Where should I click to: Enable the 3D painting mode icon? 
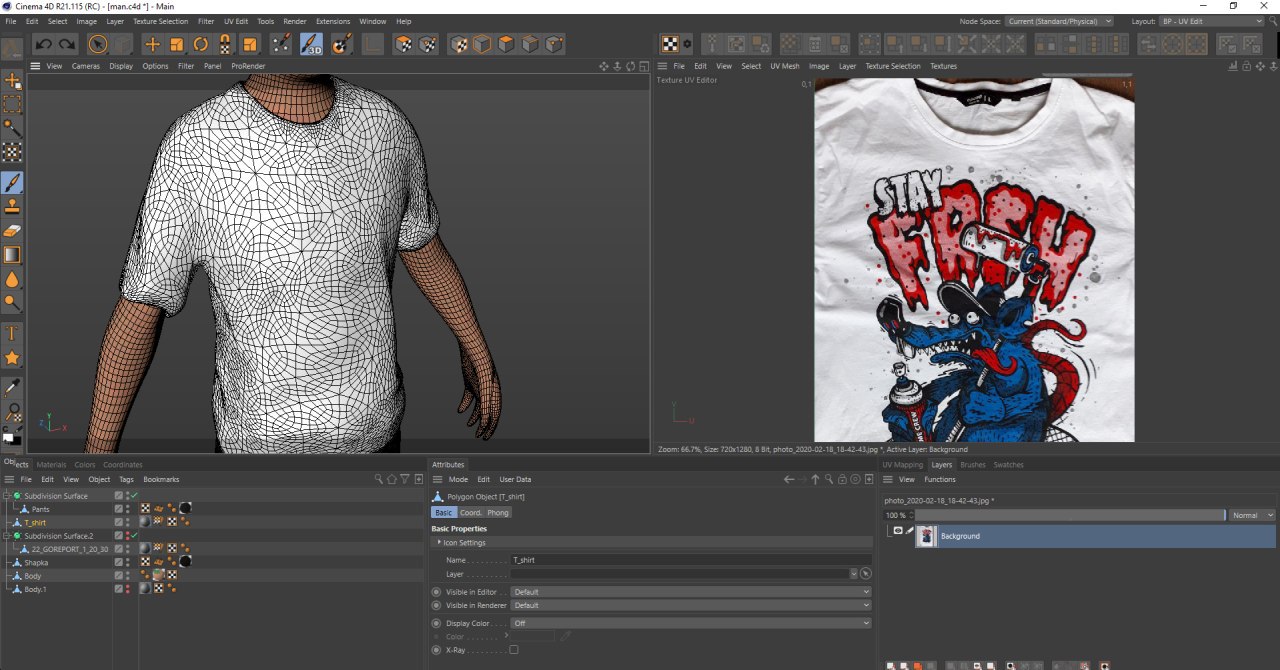click(x=311, y=44)
